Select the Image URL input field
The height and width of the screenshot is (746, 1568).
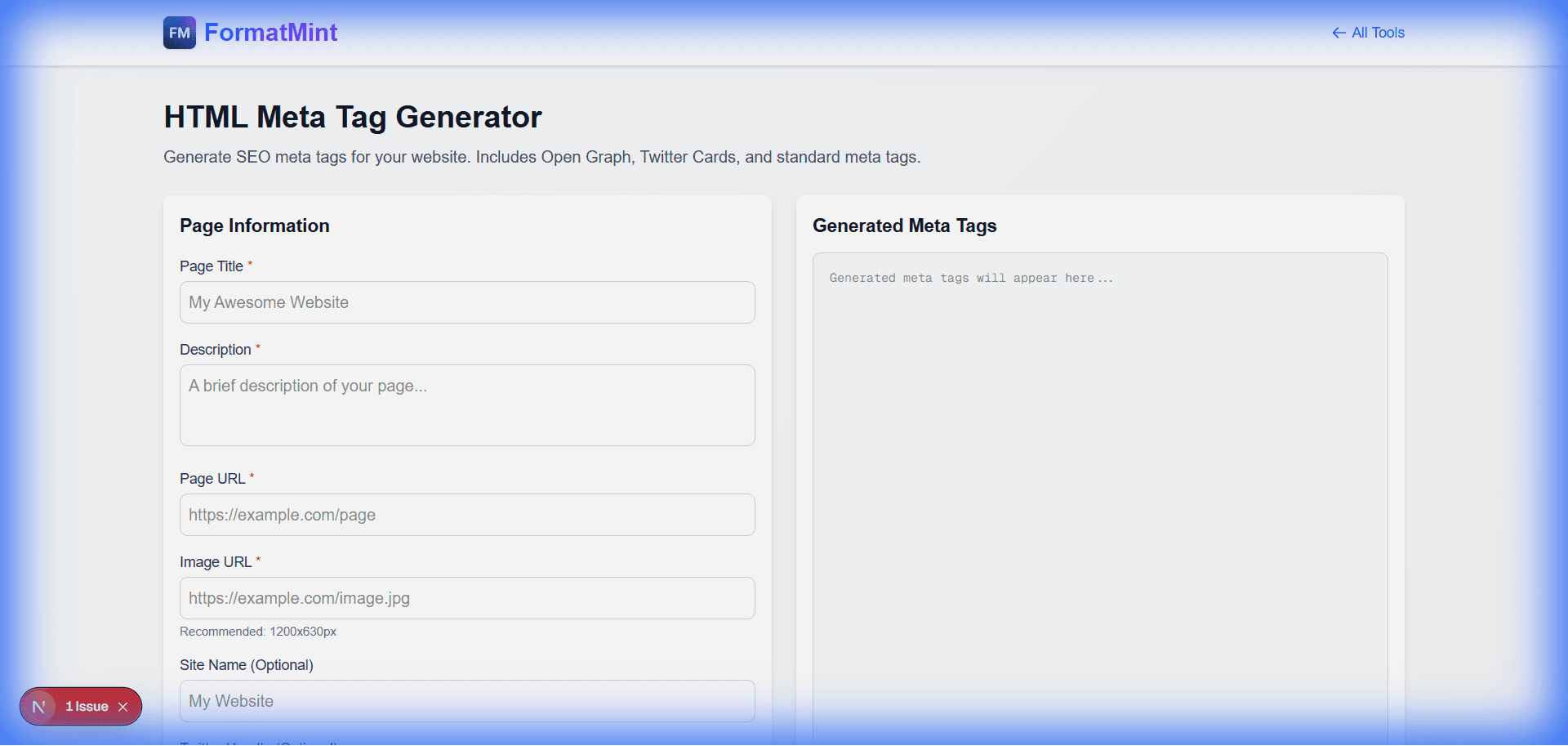click(466, 597)
